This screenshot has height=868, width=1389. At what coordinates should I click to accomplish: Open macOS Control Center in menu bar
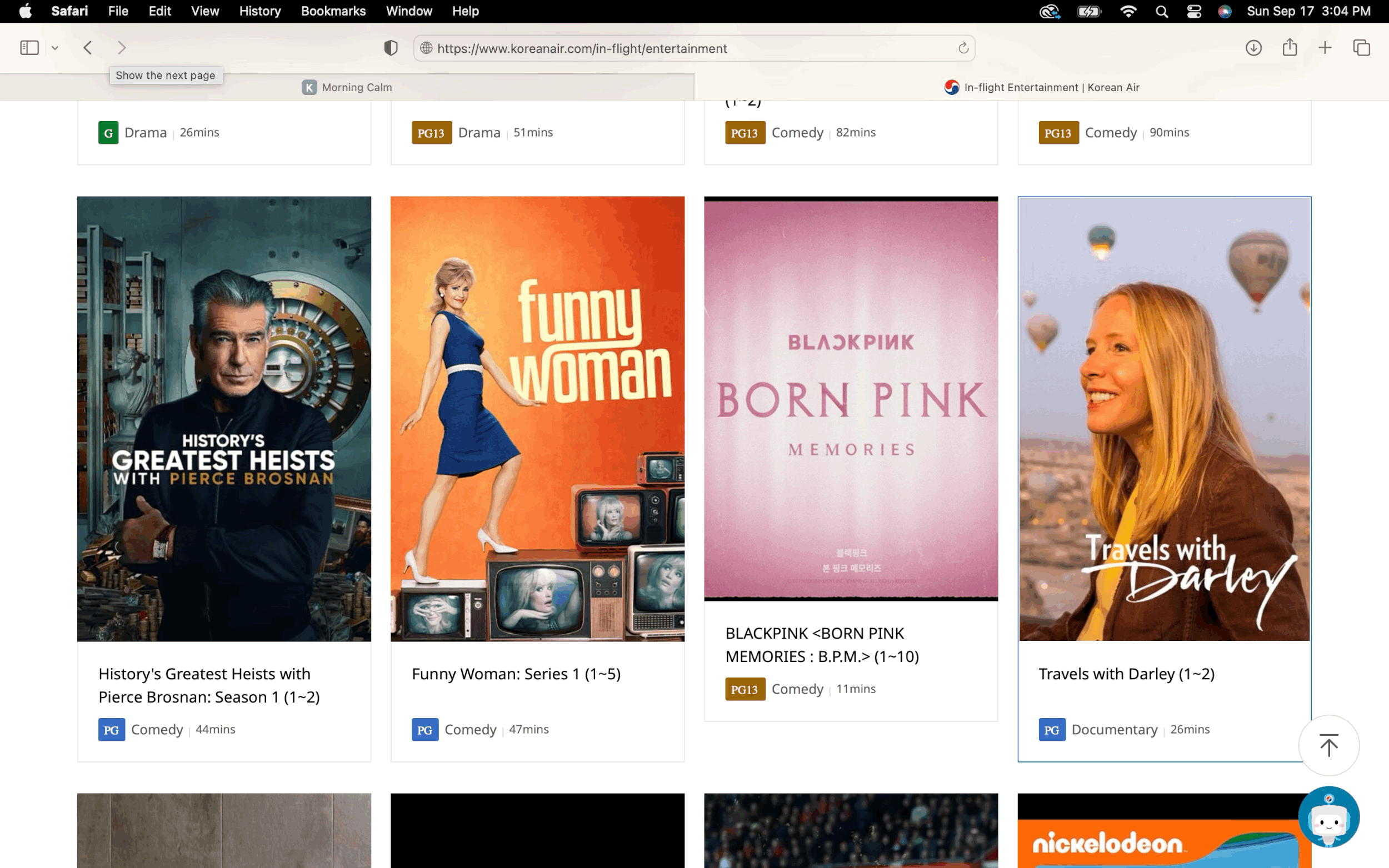point(1194,11)
